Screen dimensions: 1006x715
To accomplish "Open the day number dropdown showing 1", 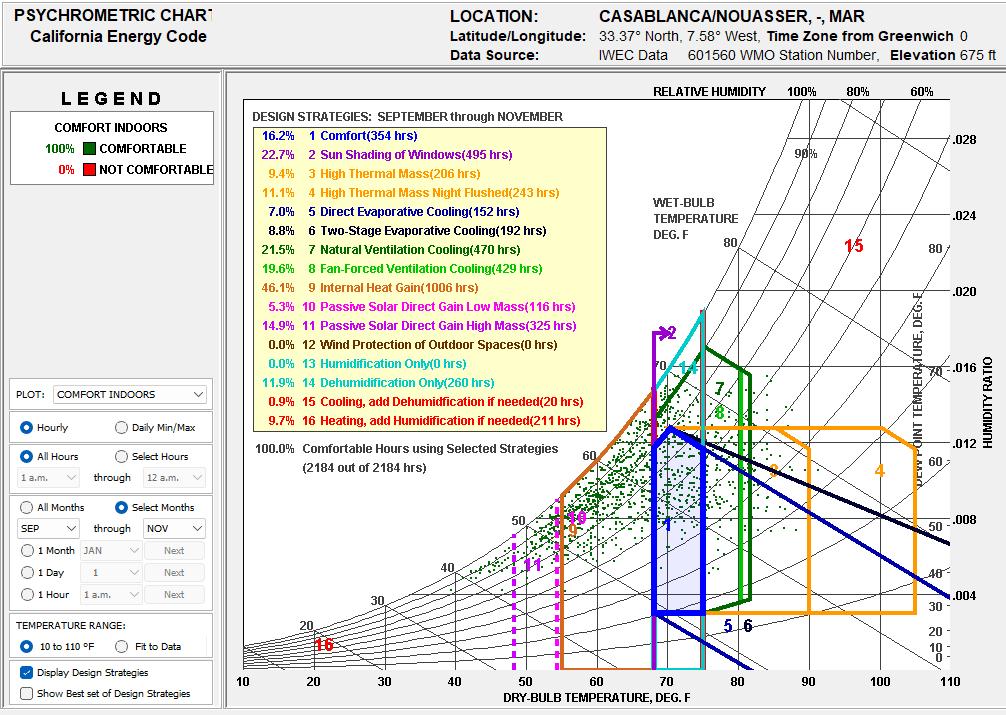I will click(x=110, y=573).
